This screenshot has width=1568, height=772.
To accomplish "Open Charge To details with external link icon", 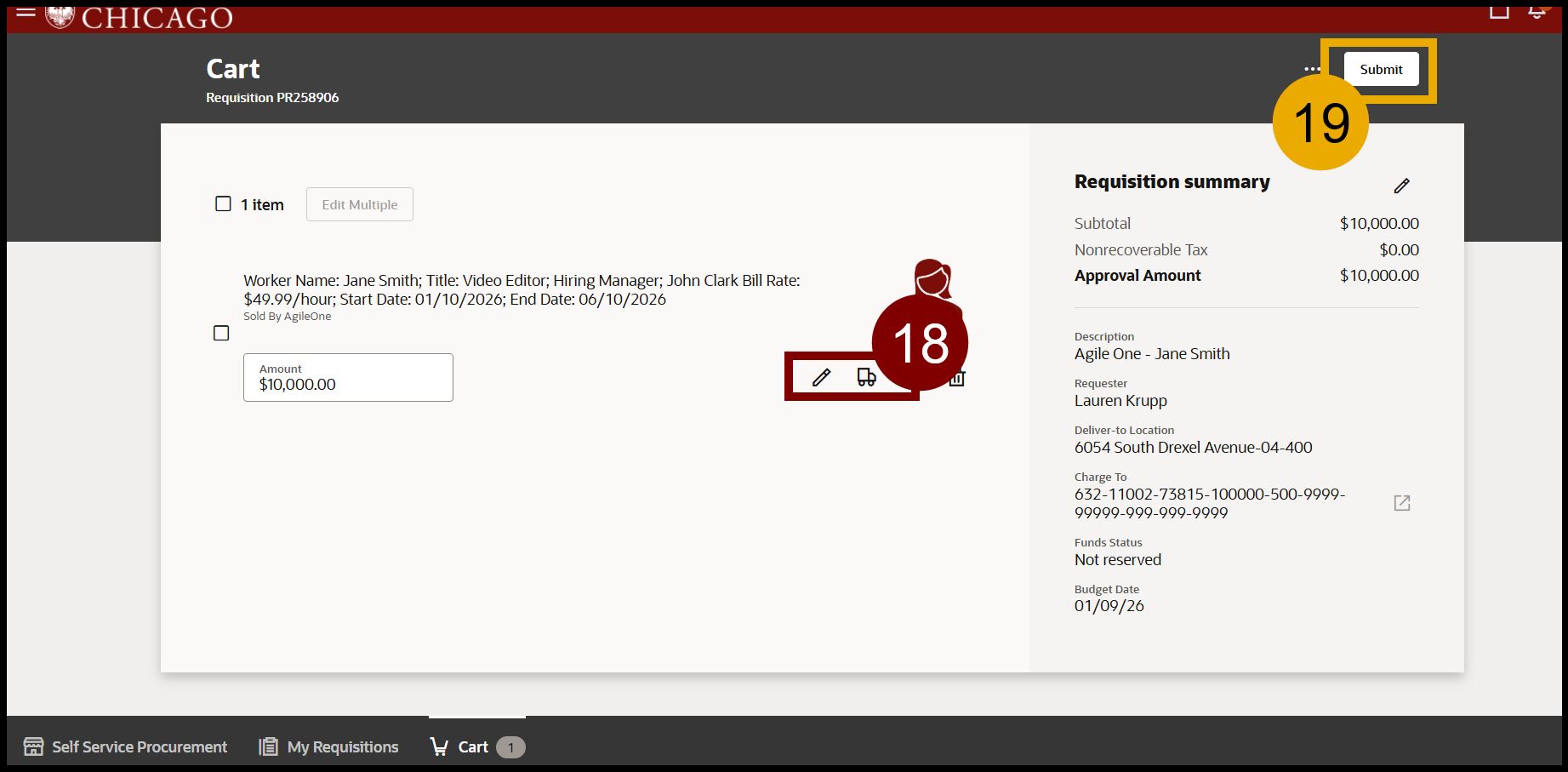I will click(1402, 503).
